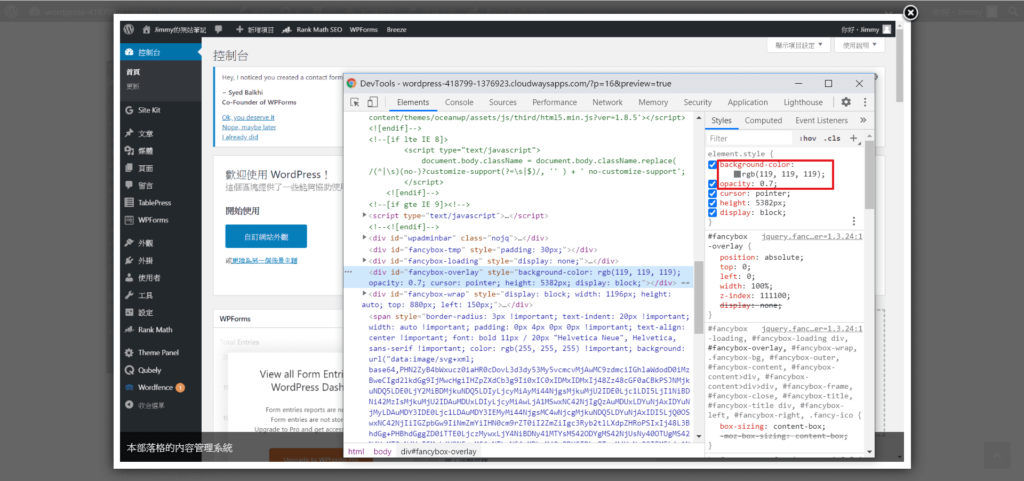This screenshot has height=481, width=1024.
Task: Click the brush icon for 外觀
Action: [129, 243]
